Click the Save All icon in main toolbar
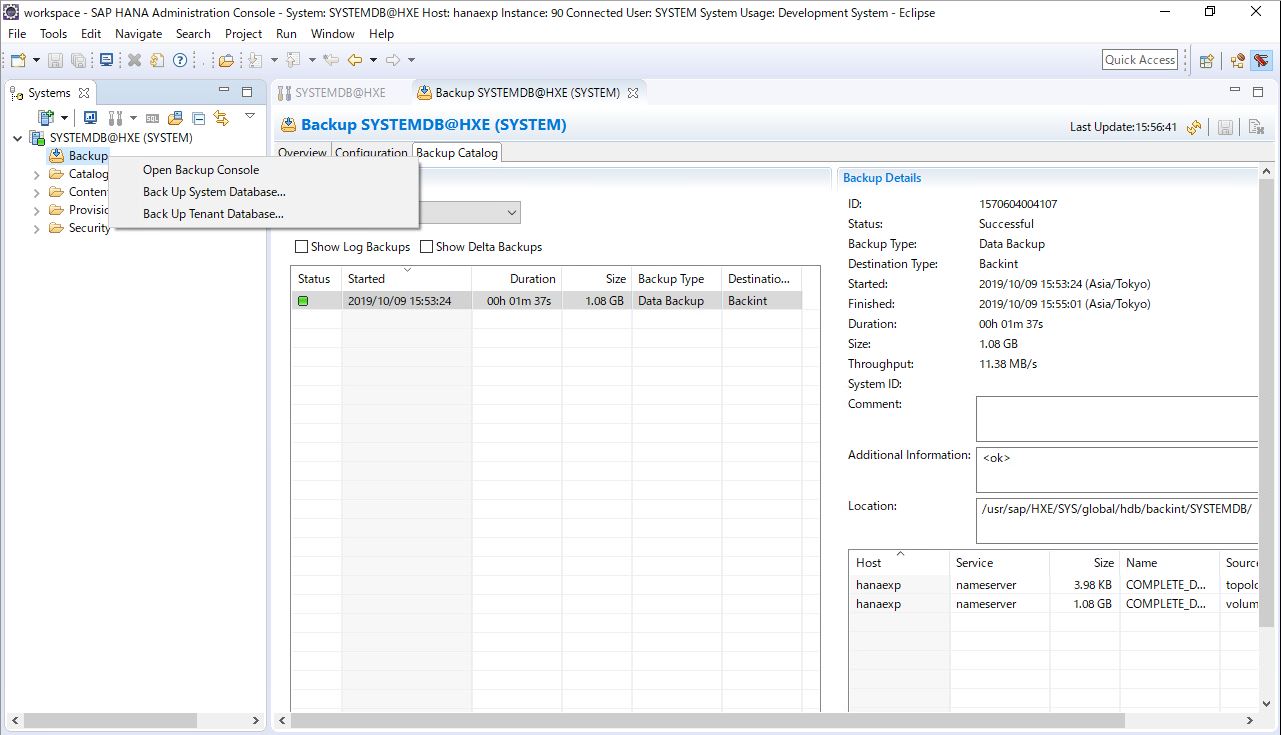 78,60
